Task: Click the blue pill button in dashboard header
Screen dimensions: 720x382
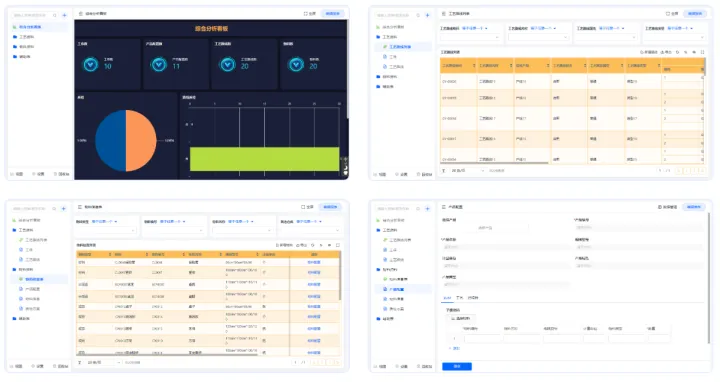Action: [x=332, y=14]
